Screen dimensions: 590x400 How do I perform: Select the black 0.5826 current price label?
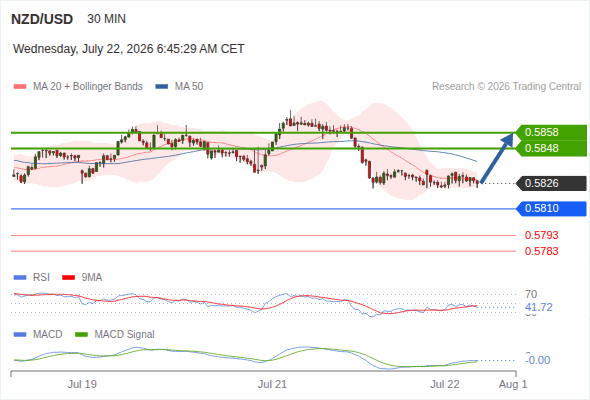point(552,183)
